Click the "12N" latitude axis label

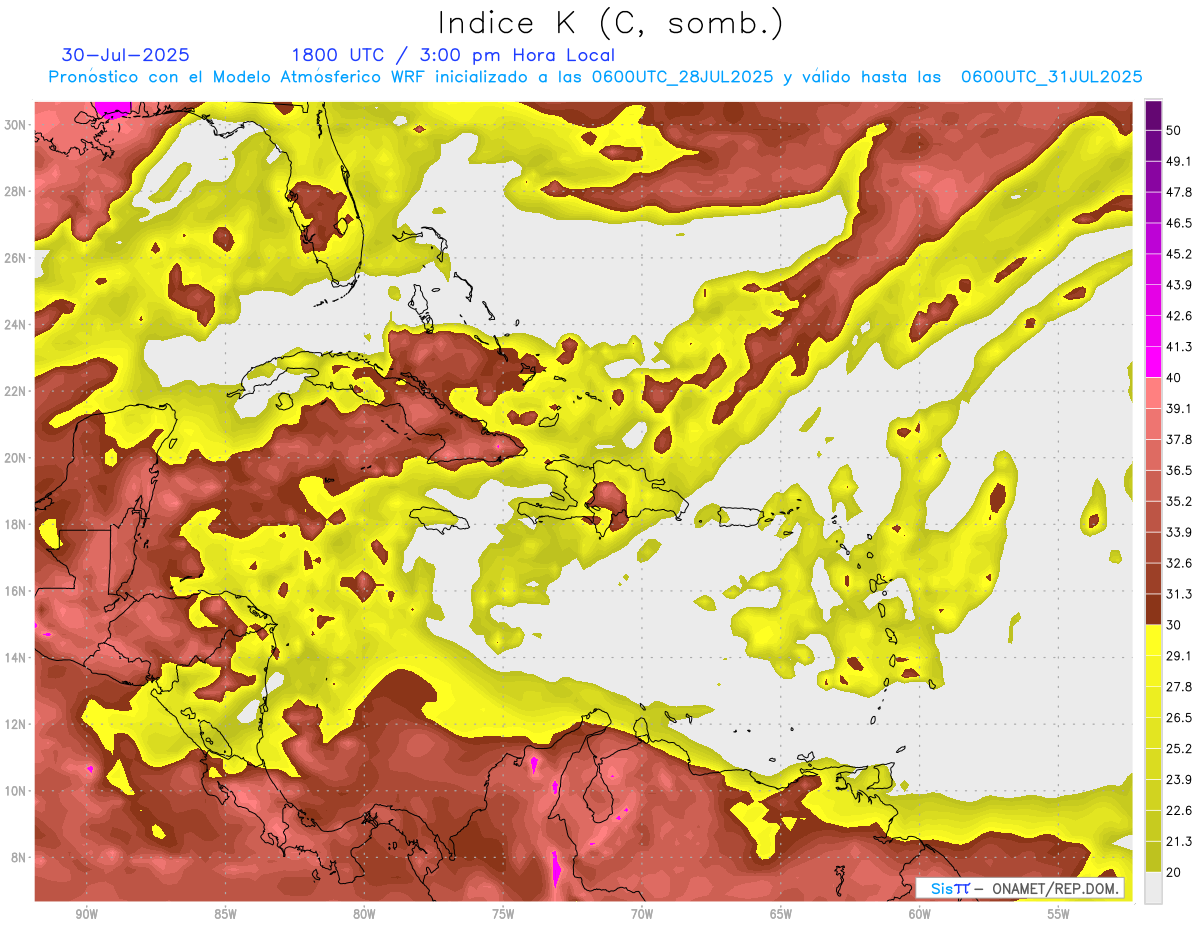(17, 724)
